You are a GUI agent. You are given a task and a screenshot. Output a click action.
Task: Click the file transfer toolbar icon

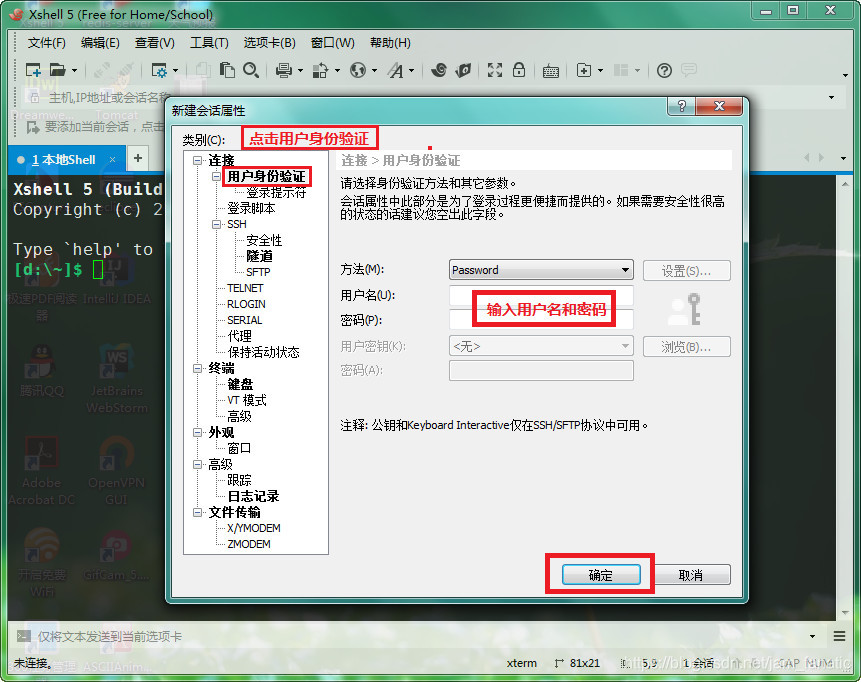pyautogui.click(x=321, y=70)
